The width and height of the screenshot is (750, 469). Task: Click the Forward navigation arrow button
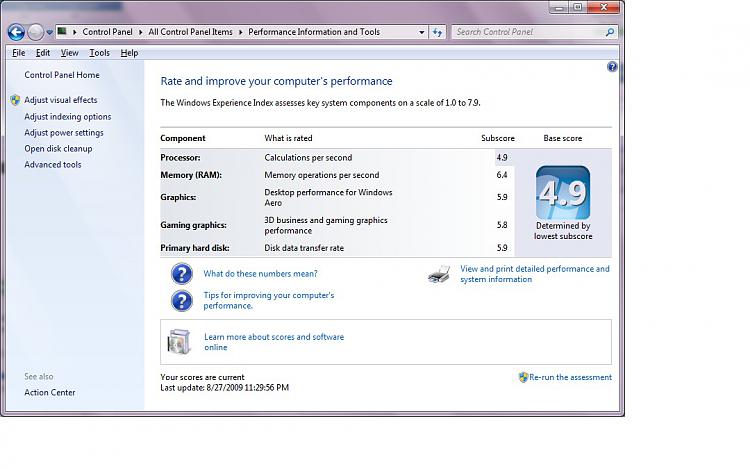coord(35,32)
